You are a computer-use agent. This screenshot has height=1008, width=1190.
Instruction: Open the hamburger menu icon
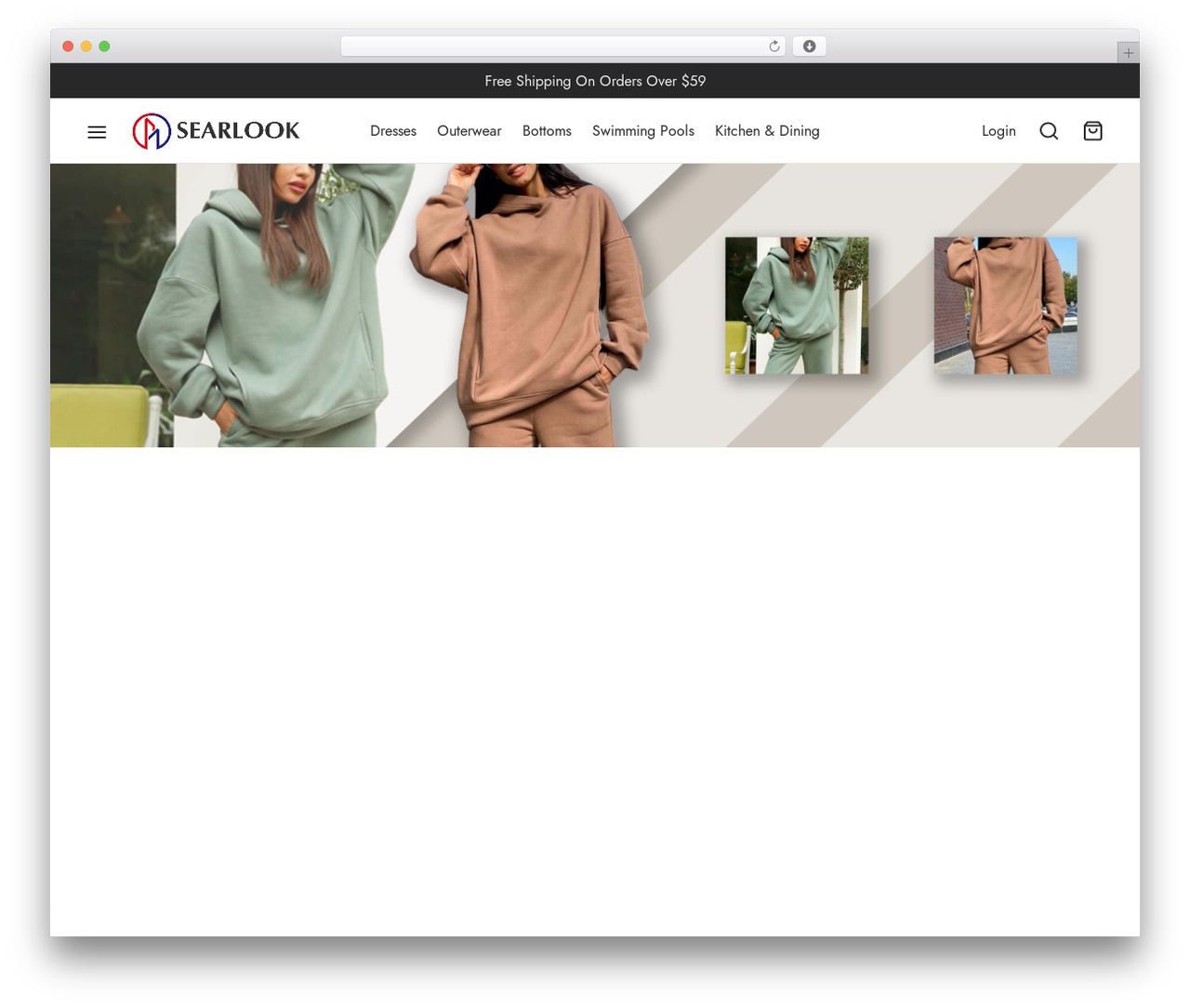(97, 132)
